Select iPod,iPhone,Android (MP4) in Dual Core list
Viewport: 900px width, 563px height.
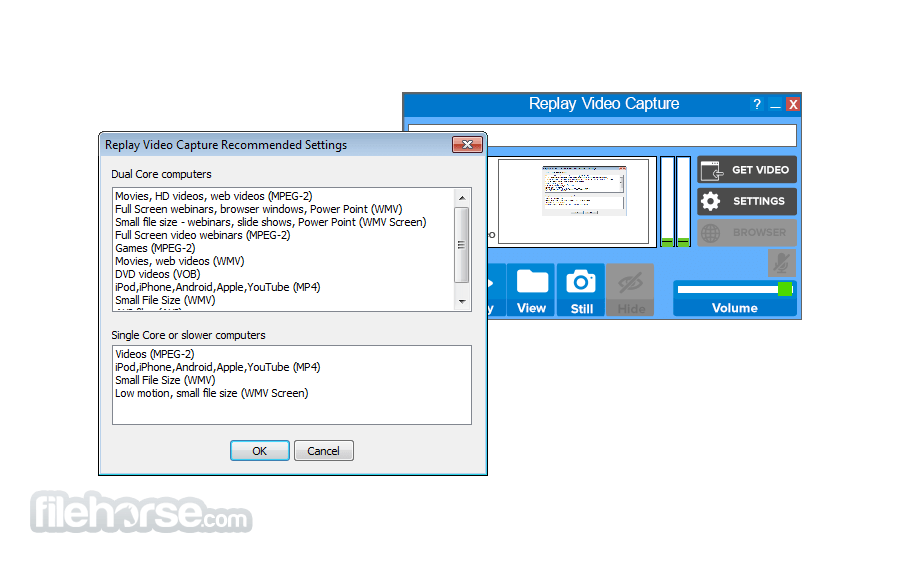(x=218, y=288)
